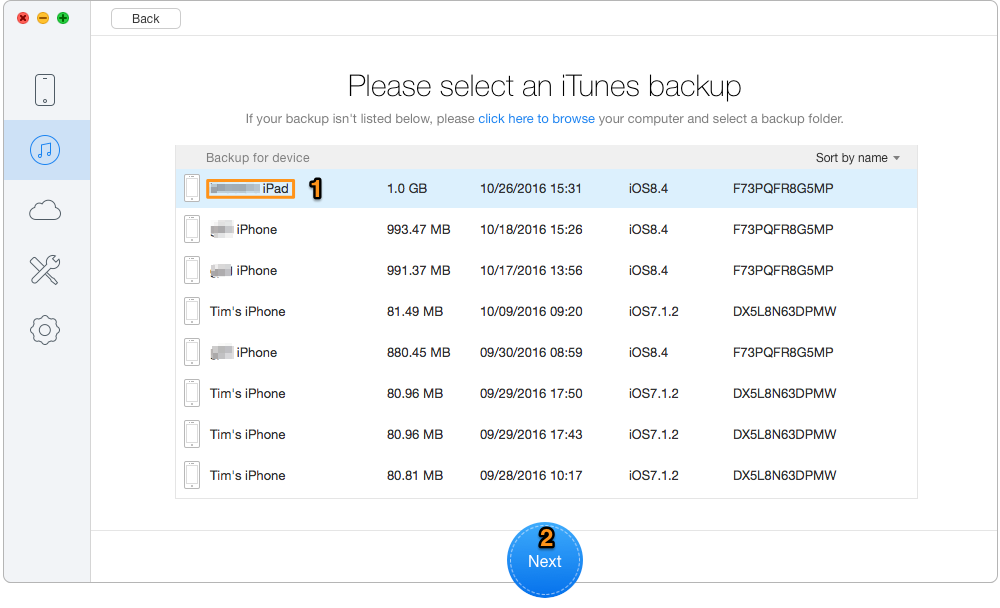Click the Next button
The width and height of the screenshot is (1000, 608).
pyautogui.click(x=545, y=560)
